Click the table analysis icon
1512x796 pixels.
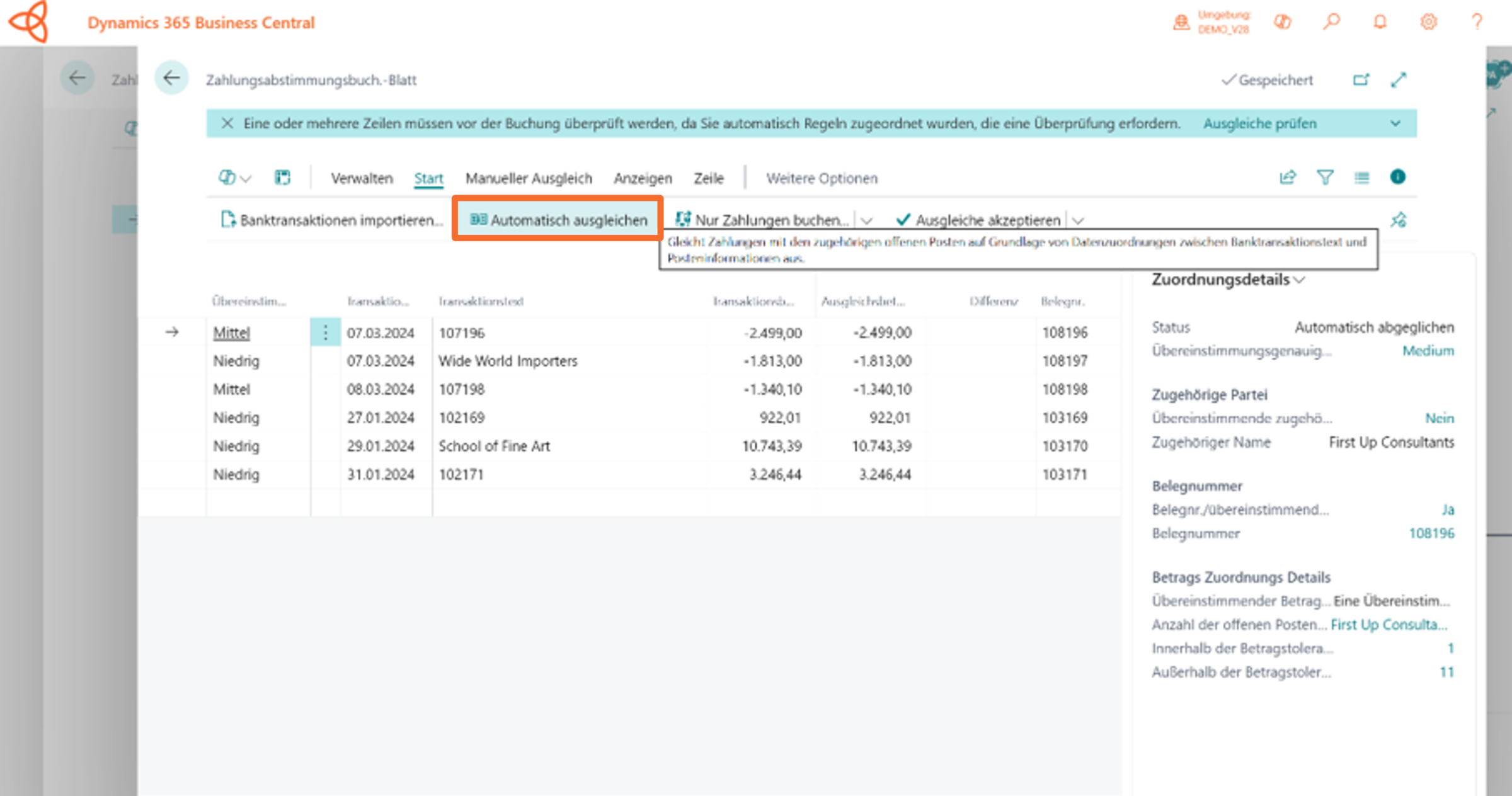282,178
